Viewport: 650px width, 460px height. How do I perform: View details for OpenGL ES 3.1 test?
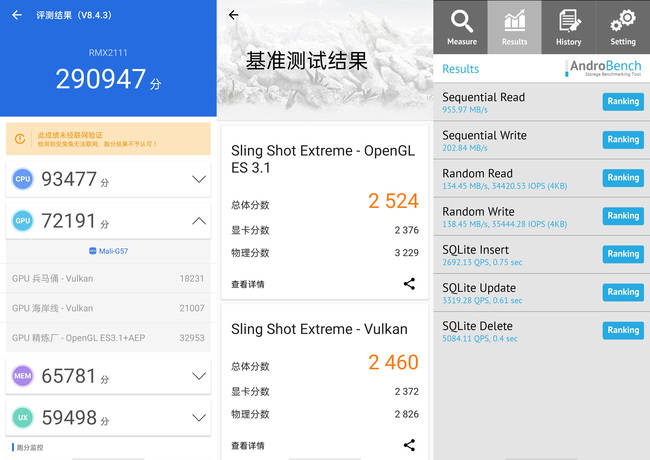point(247,284)
